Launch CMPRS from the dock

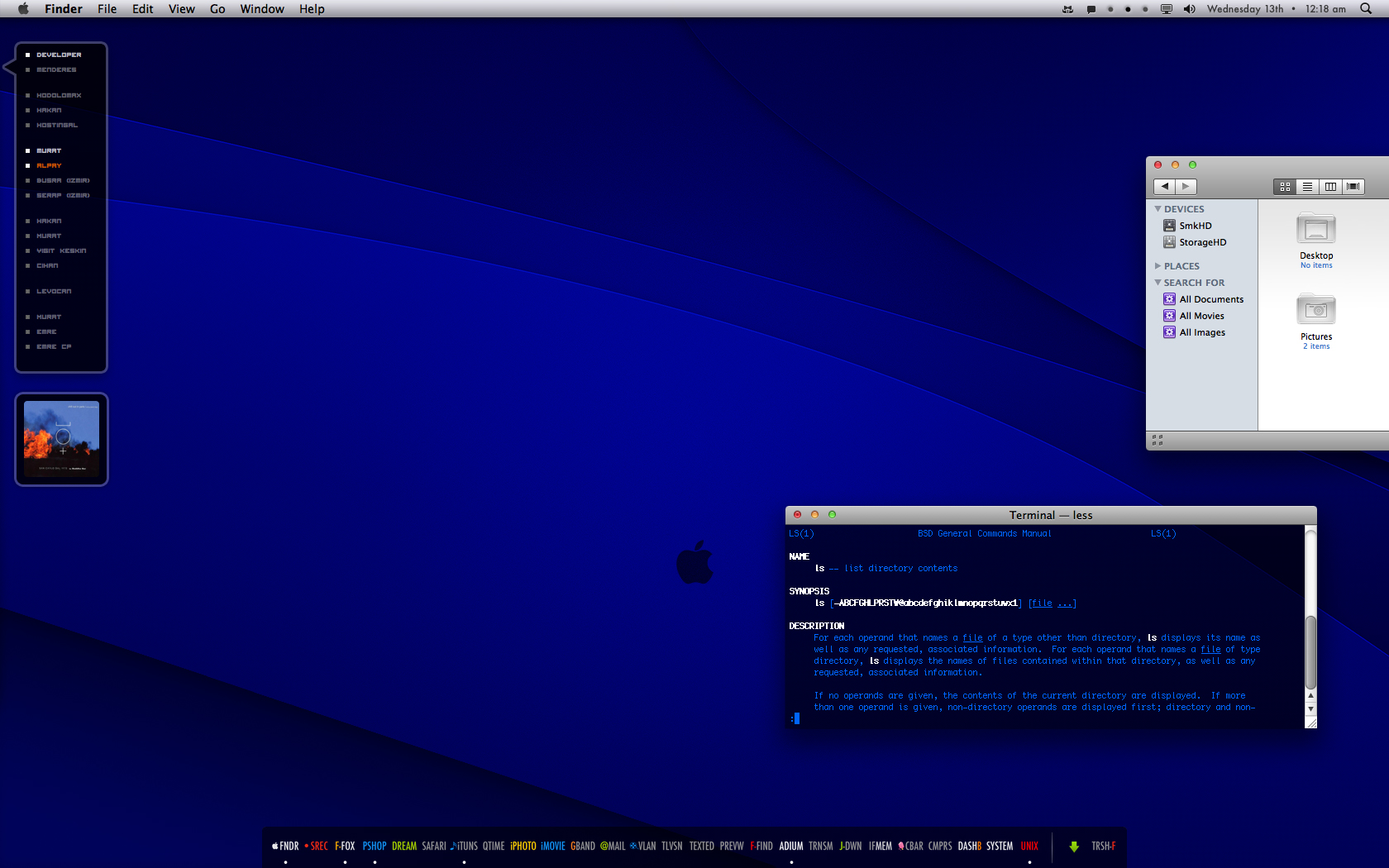(940, 846)
